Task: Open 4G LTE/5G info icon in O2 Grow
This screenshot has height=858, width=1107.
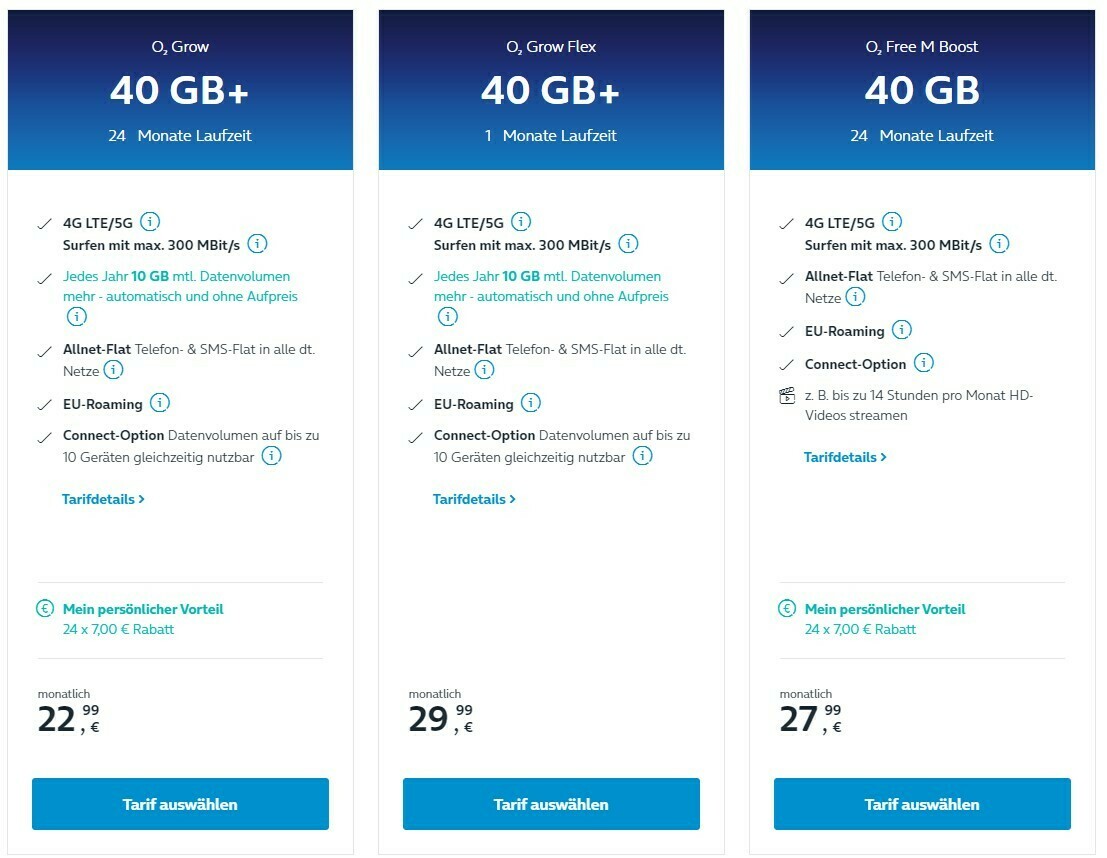Action: point(150,222)
